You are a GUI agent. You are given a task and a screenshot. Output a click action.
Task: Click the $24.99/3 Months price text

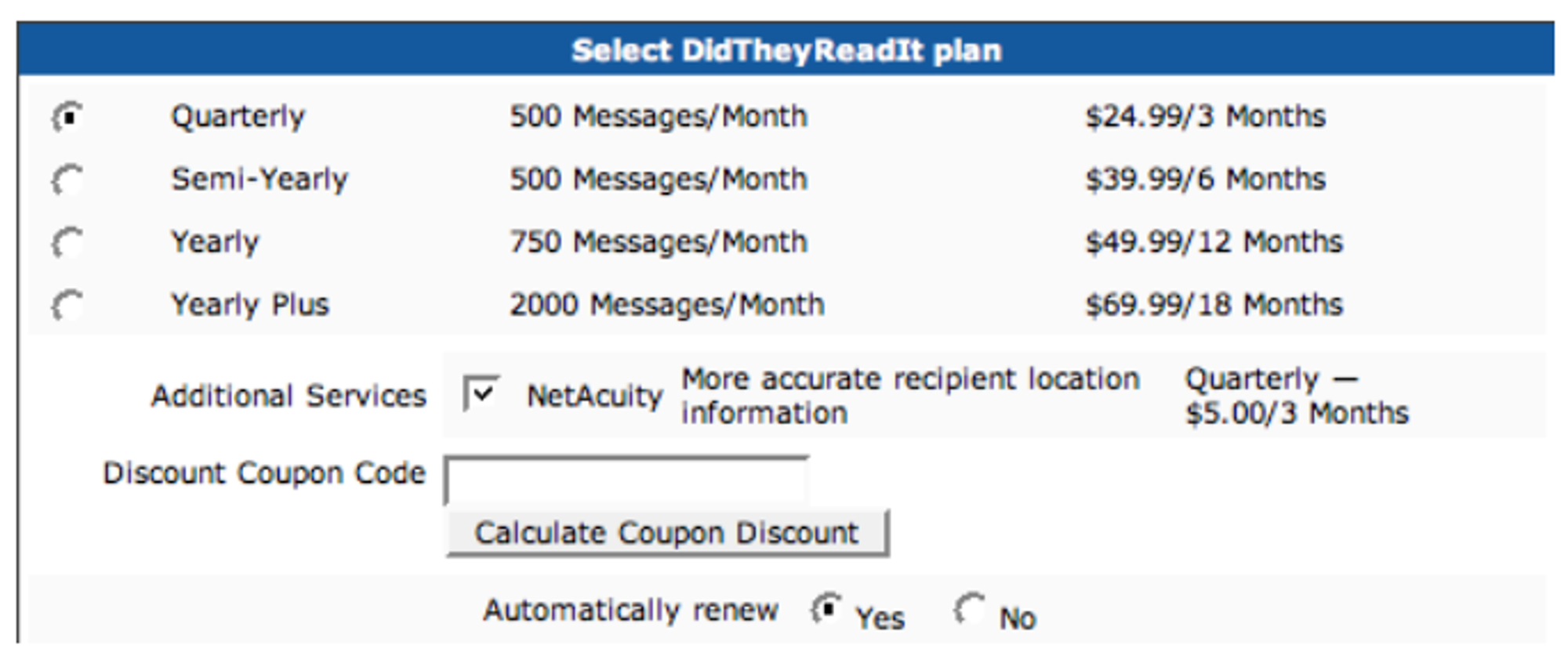tap(1205, 117)
